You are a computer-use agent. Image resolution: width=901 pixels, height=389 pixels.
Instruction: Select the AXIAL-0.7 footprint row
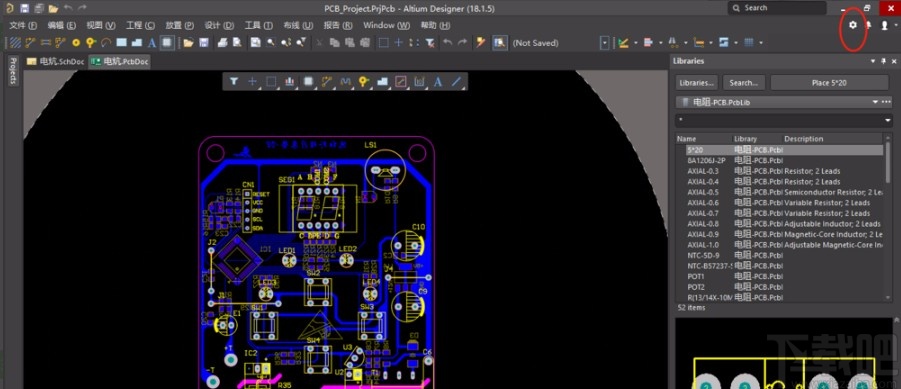(x=780, y=213)
